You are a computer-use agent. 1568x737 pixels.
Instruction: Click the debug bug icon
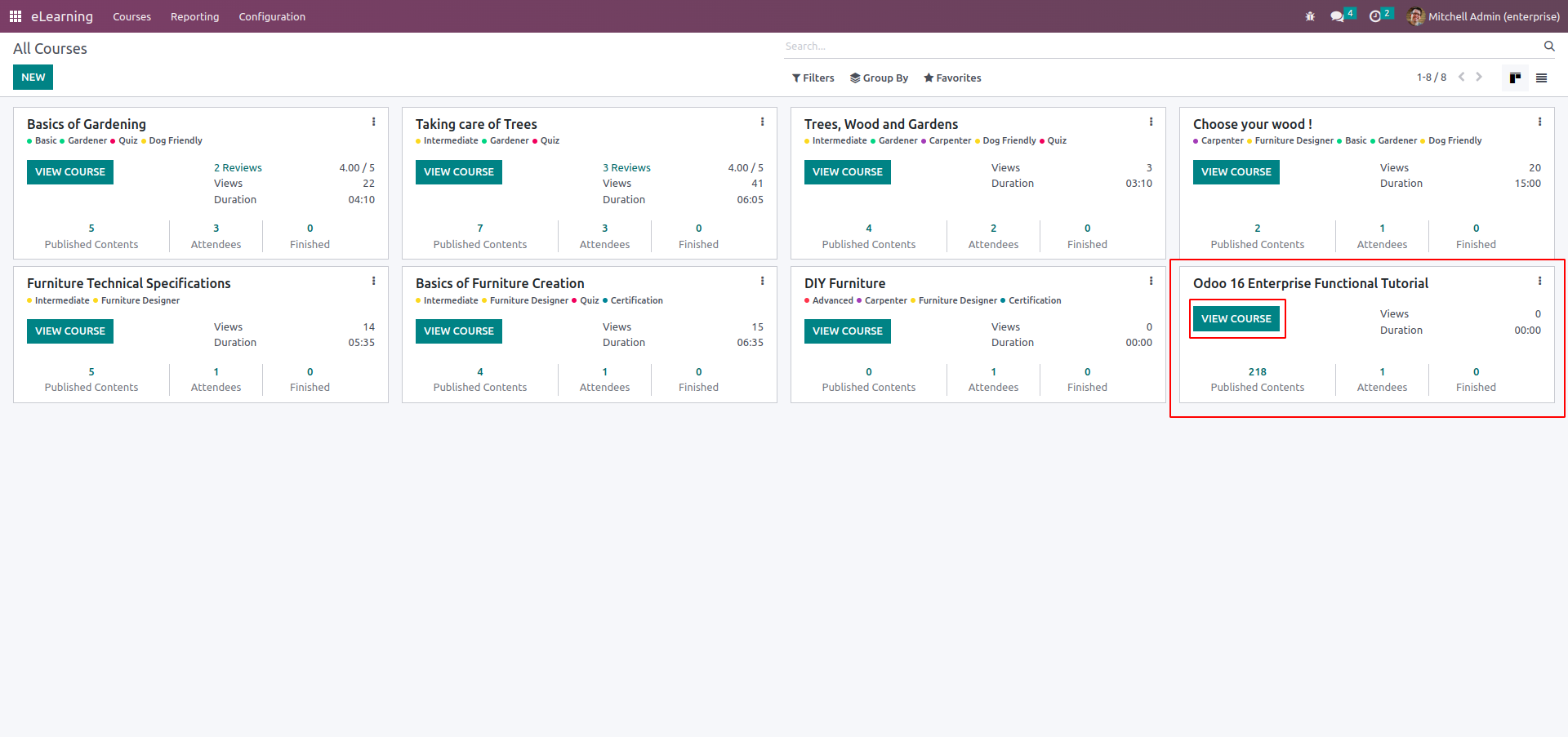1310,16
